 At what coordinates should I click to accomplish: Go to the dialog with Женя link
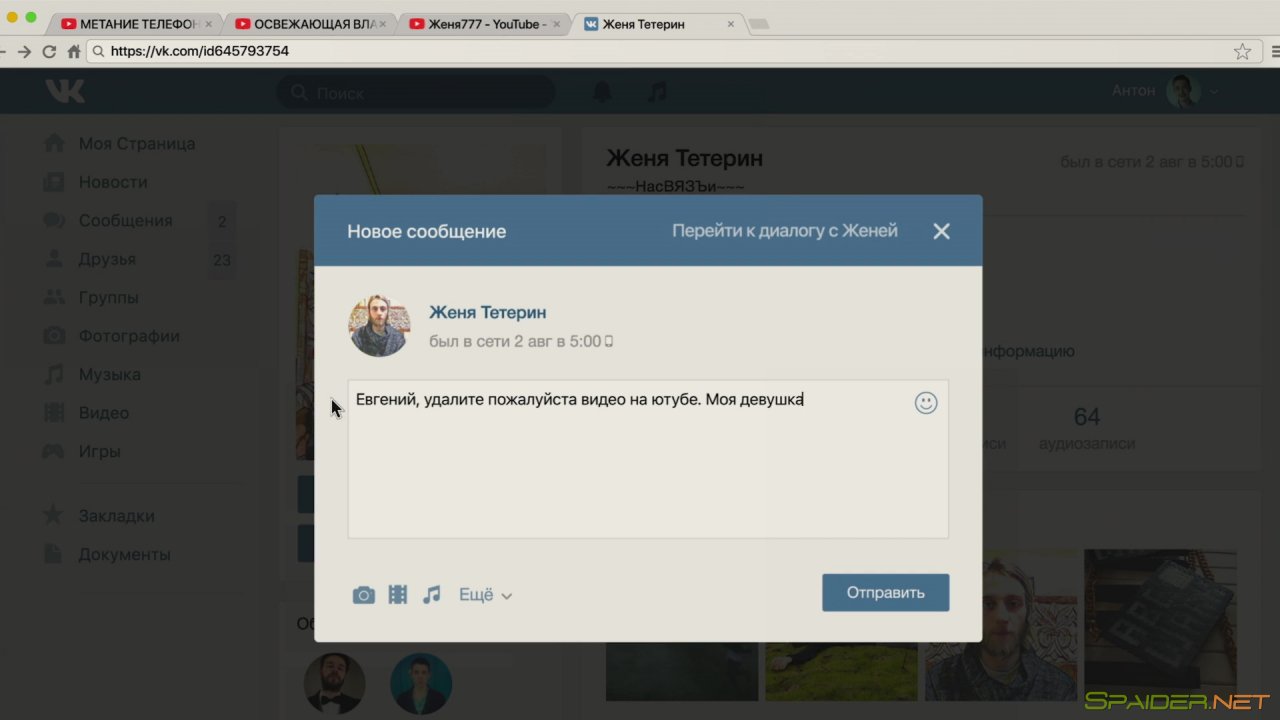(784, 231)
